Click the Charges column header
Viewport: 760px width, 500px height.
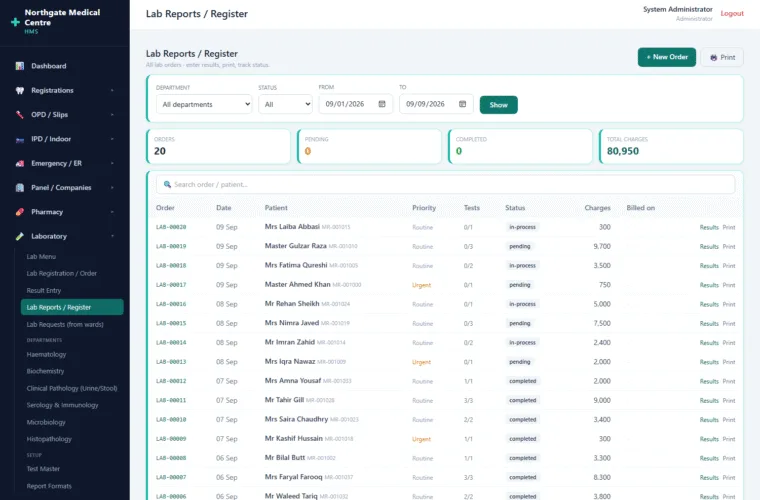click(597, 208)
